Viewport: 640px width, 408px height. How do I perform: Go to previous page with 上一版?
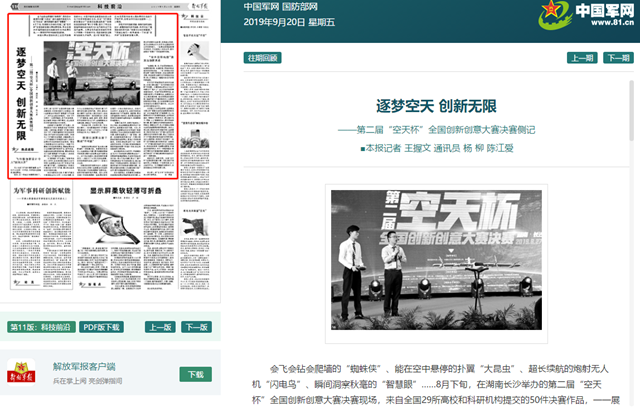(x=160, y=326)
